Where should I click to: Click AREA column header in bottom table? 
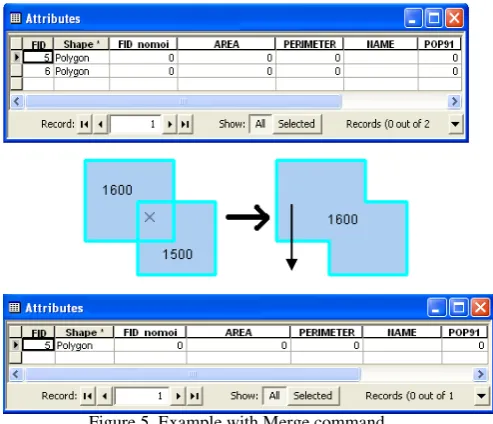[238, 332]
